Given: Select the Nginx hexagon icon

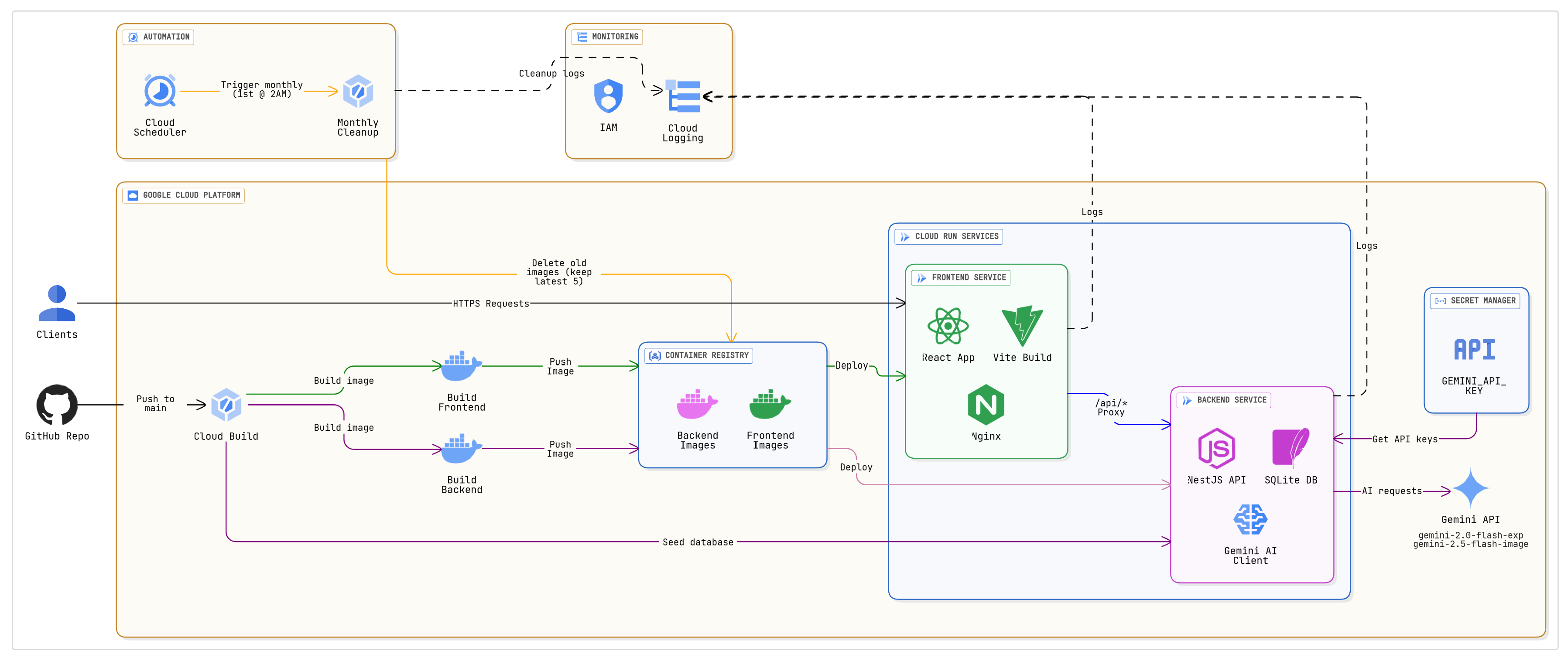Looking at the screenshot, I should click(986, 404).
